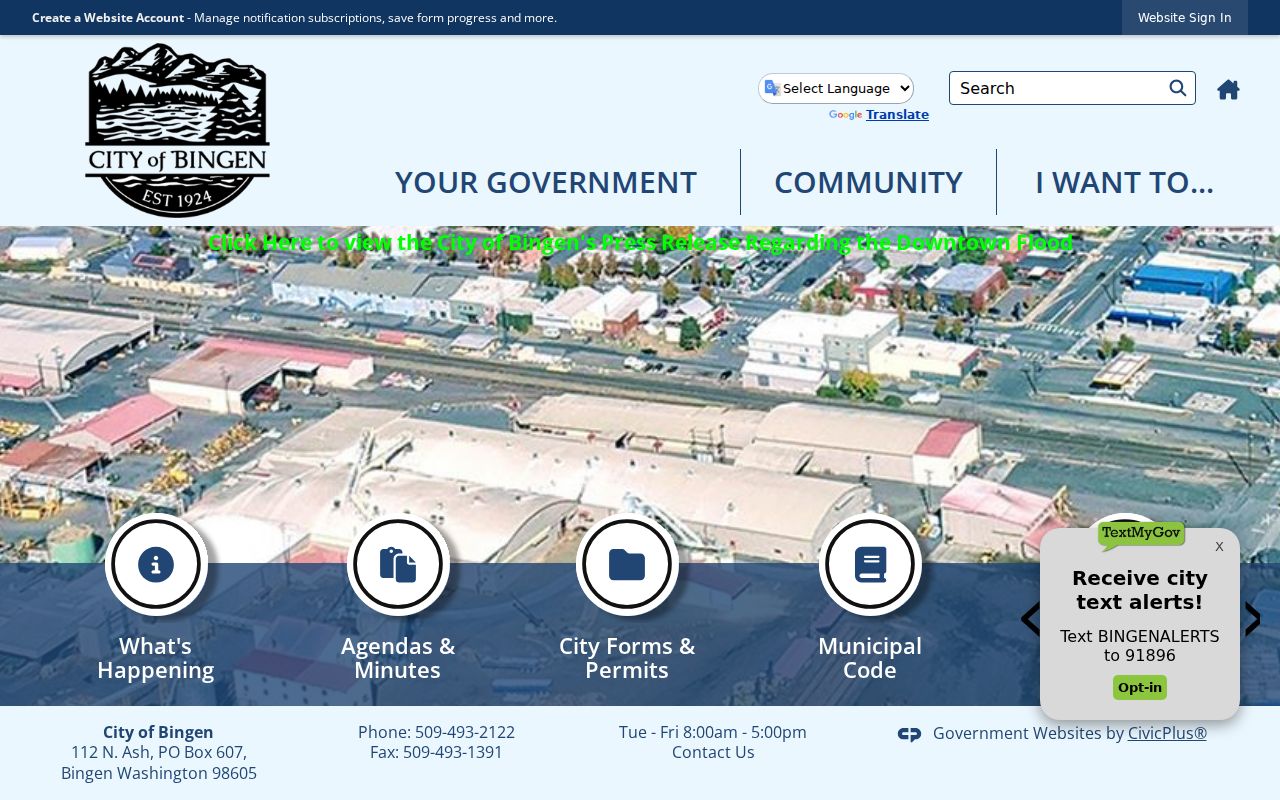Click the Website Sign In button
1280x800 pixels.
tap(1184, 17)
